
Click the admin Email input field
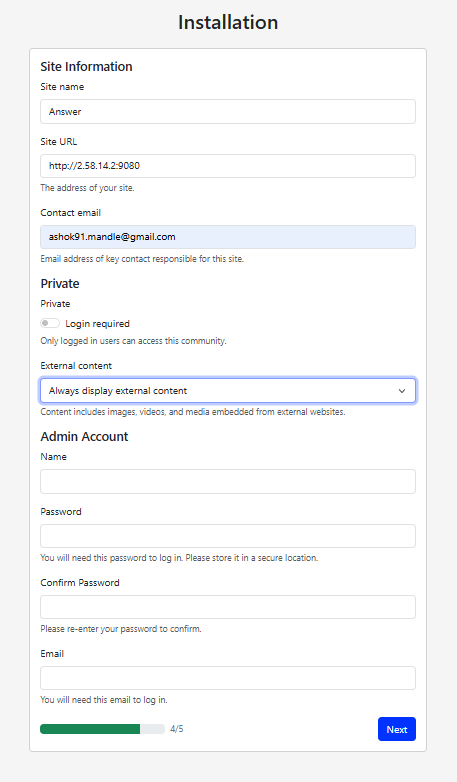[228, 678]
